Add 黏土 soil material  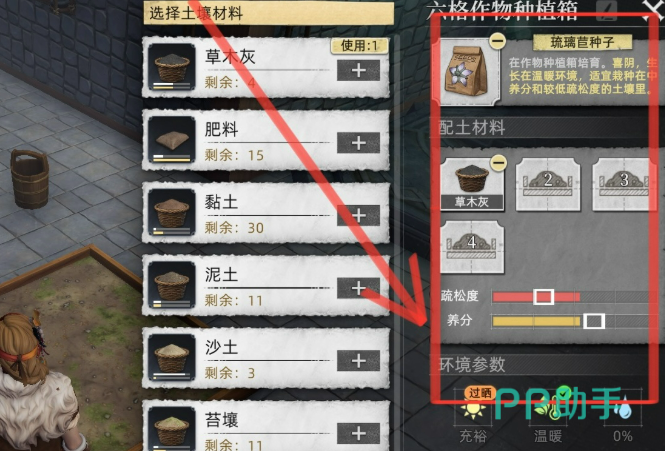(358, 215)
